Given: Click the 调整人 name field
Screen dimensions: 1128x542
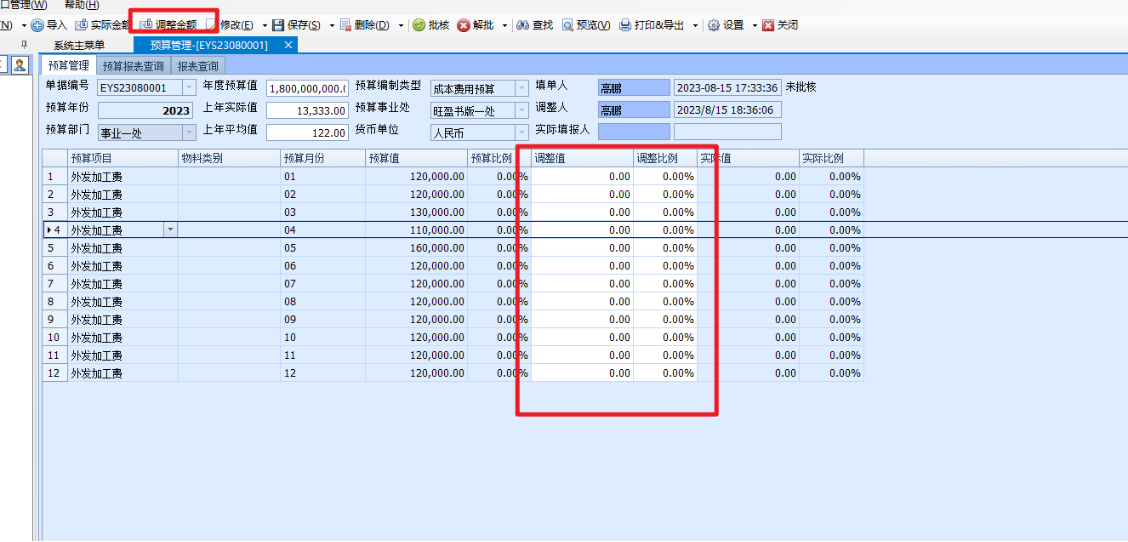Looking at the screenshot, I should 634,110.
